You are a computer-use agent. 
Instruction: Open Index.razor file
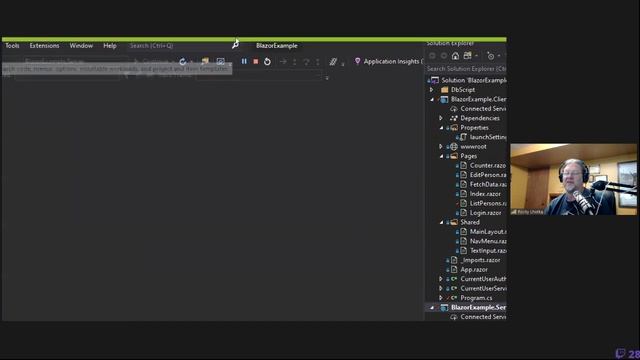click(485, 194)
